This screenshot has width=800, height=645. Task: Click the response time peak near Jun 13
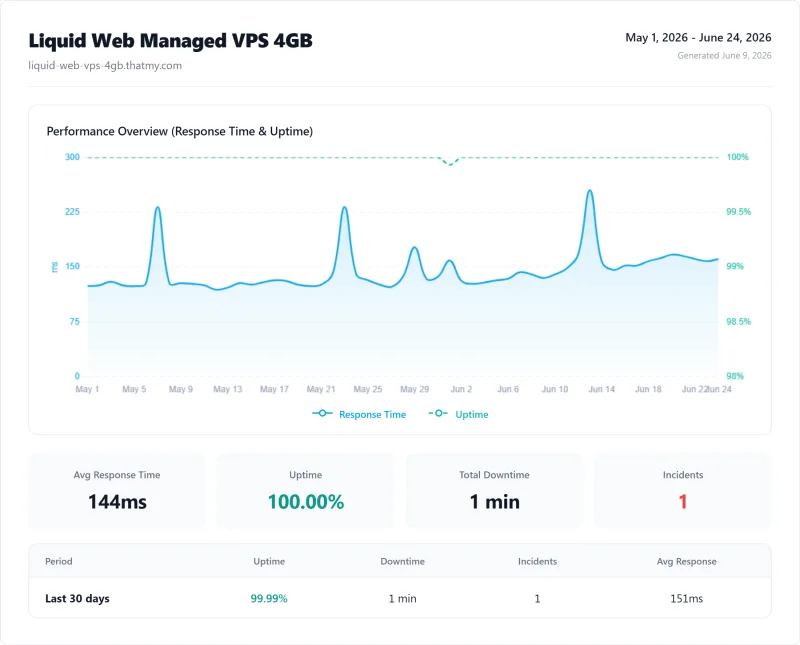[590, 191]
